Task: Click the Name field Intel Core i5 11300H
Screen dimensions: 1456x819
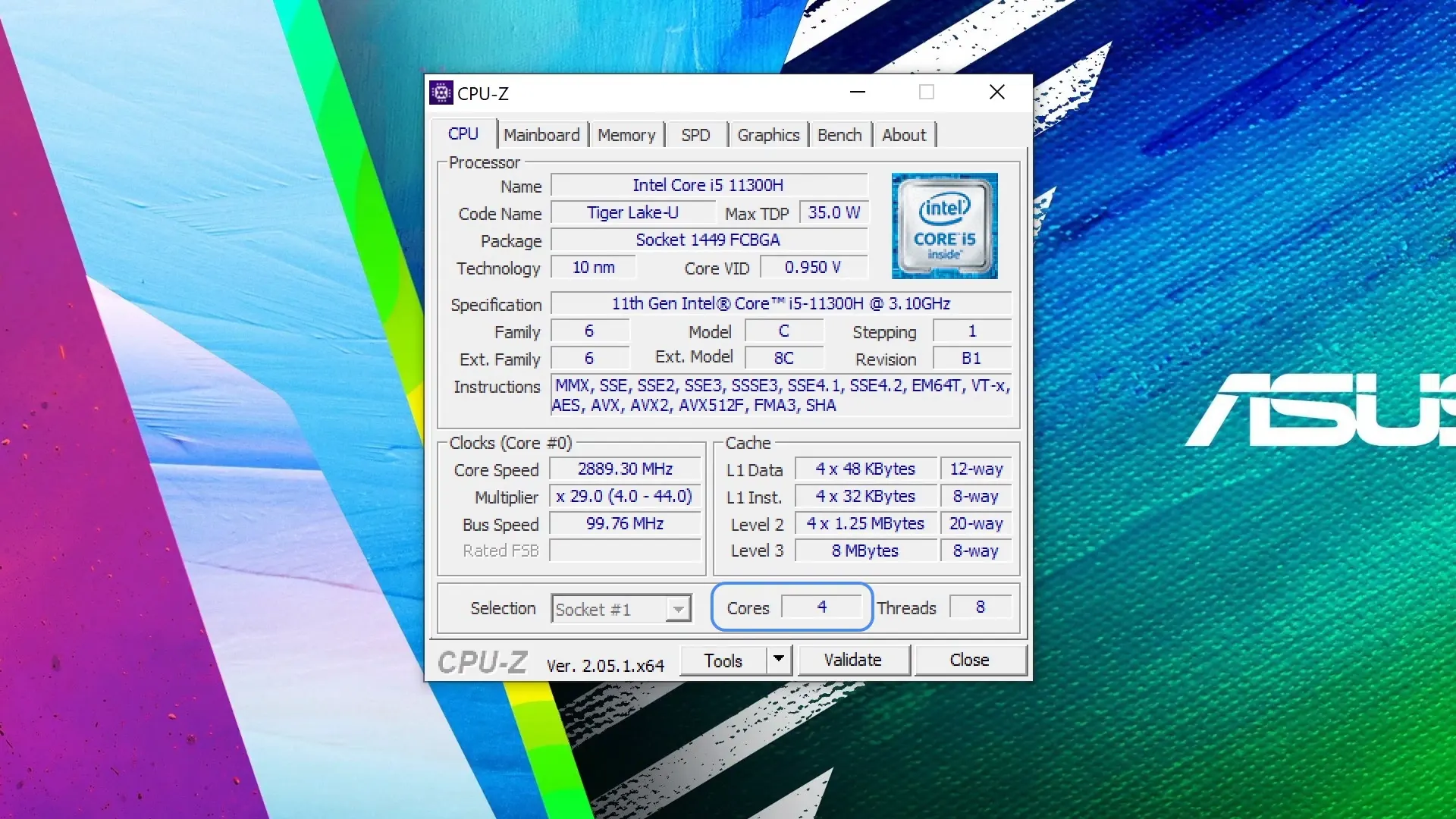Action: click(708, 185)
